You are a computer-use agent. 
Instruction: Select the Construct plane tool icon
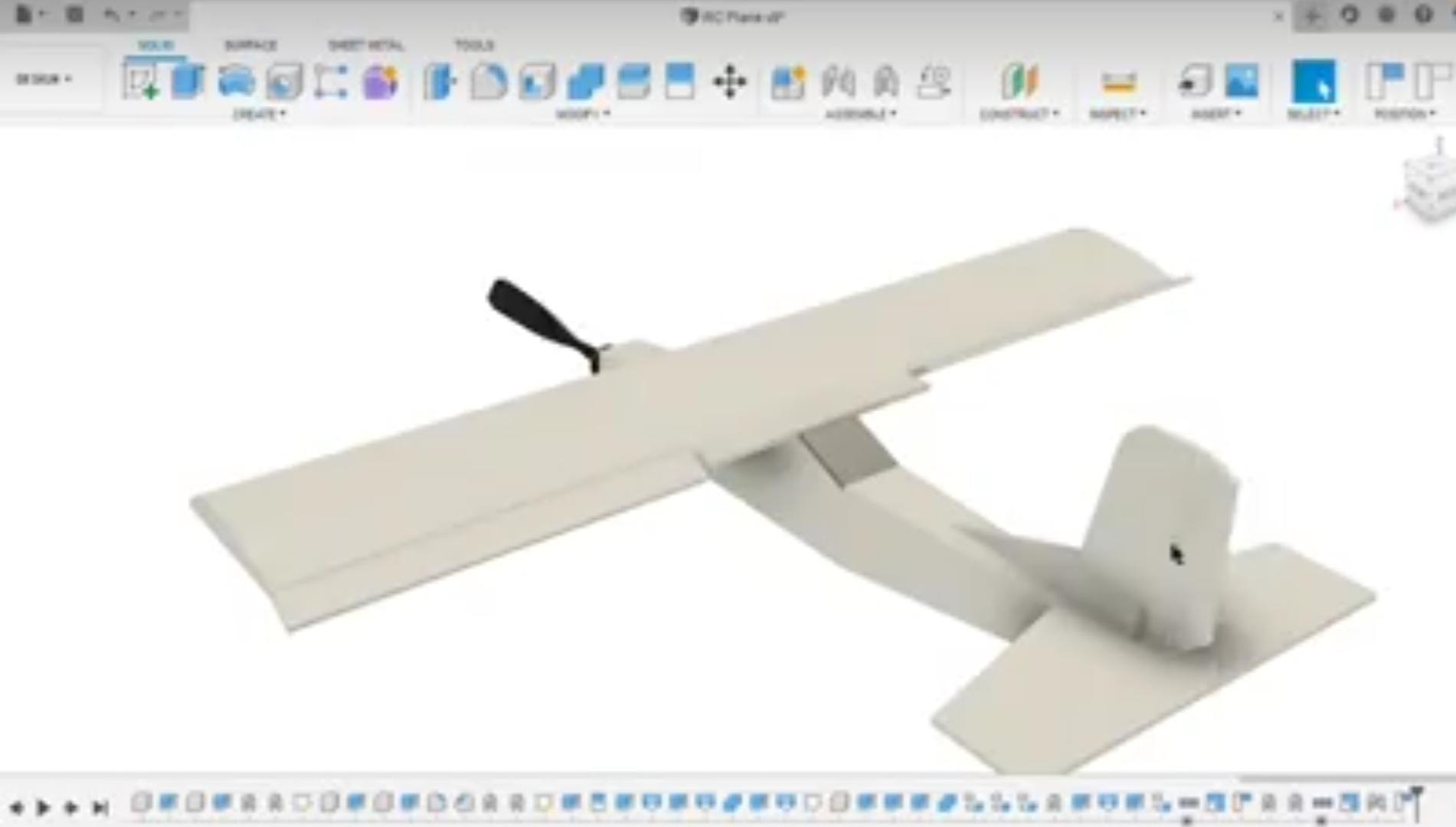(x=1019, y=82)
